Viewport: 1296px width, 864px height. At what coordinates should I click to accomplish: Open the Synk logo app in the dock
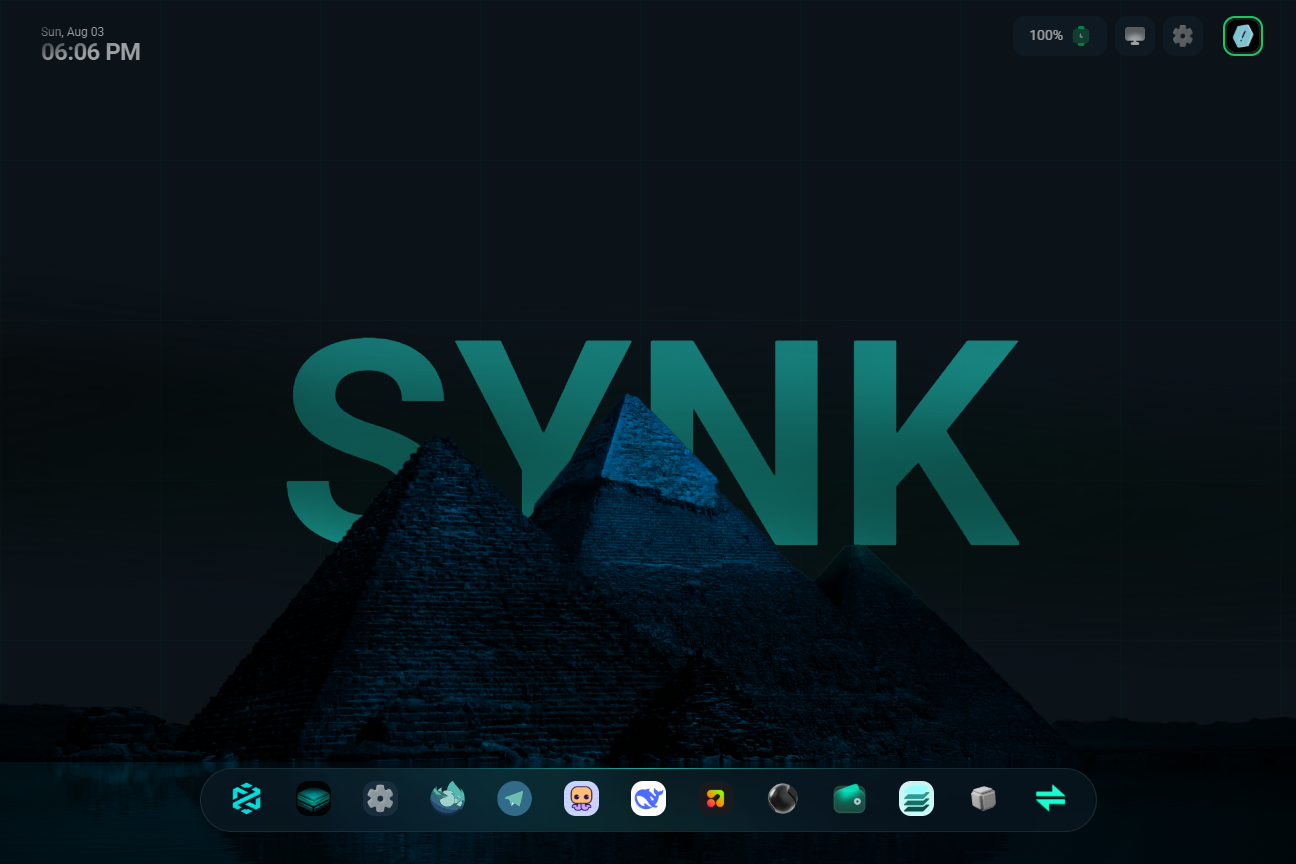pyautogui.click(x=246, y=798)
